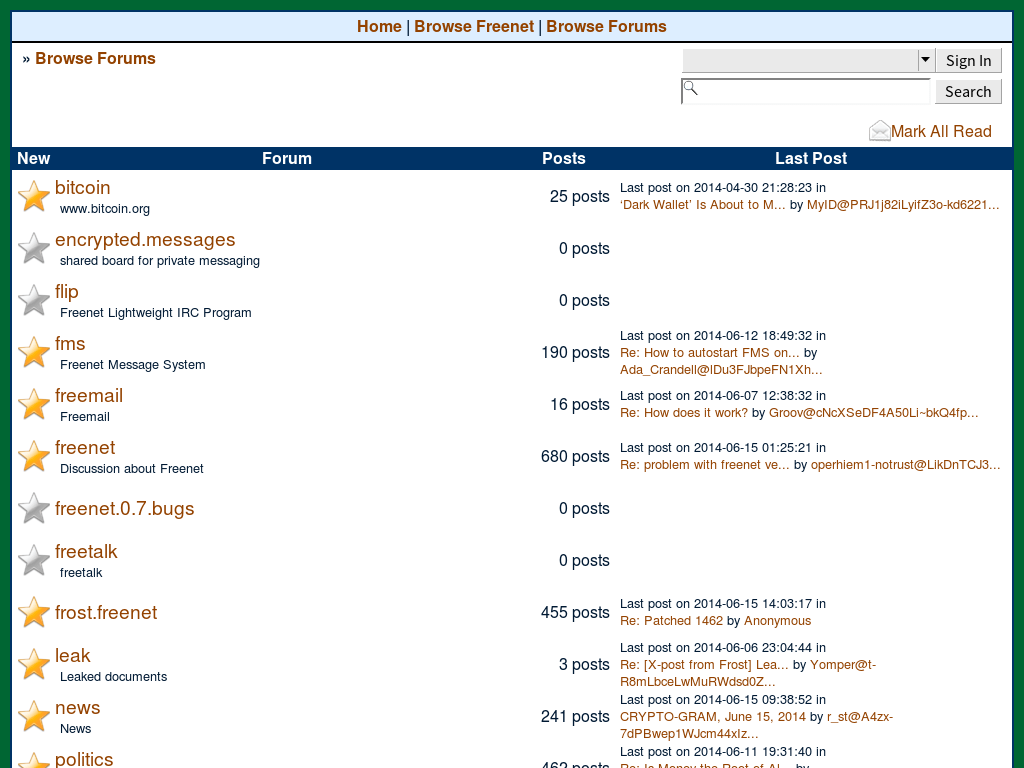
Task: Click the star icon for the flip forum
Action: (x=33, y=300)
